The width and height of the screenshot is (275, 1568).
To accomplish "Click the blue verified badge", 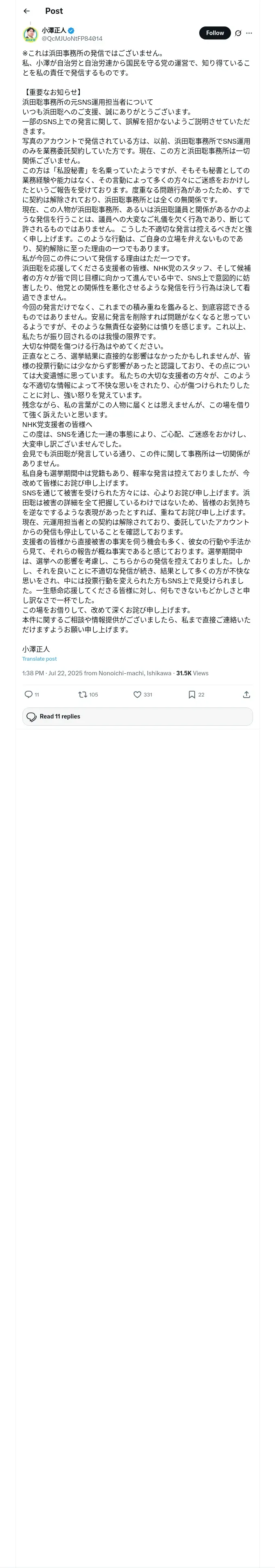I will click(x=71, y=31).
